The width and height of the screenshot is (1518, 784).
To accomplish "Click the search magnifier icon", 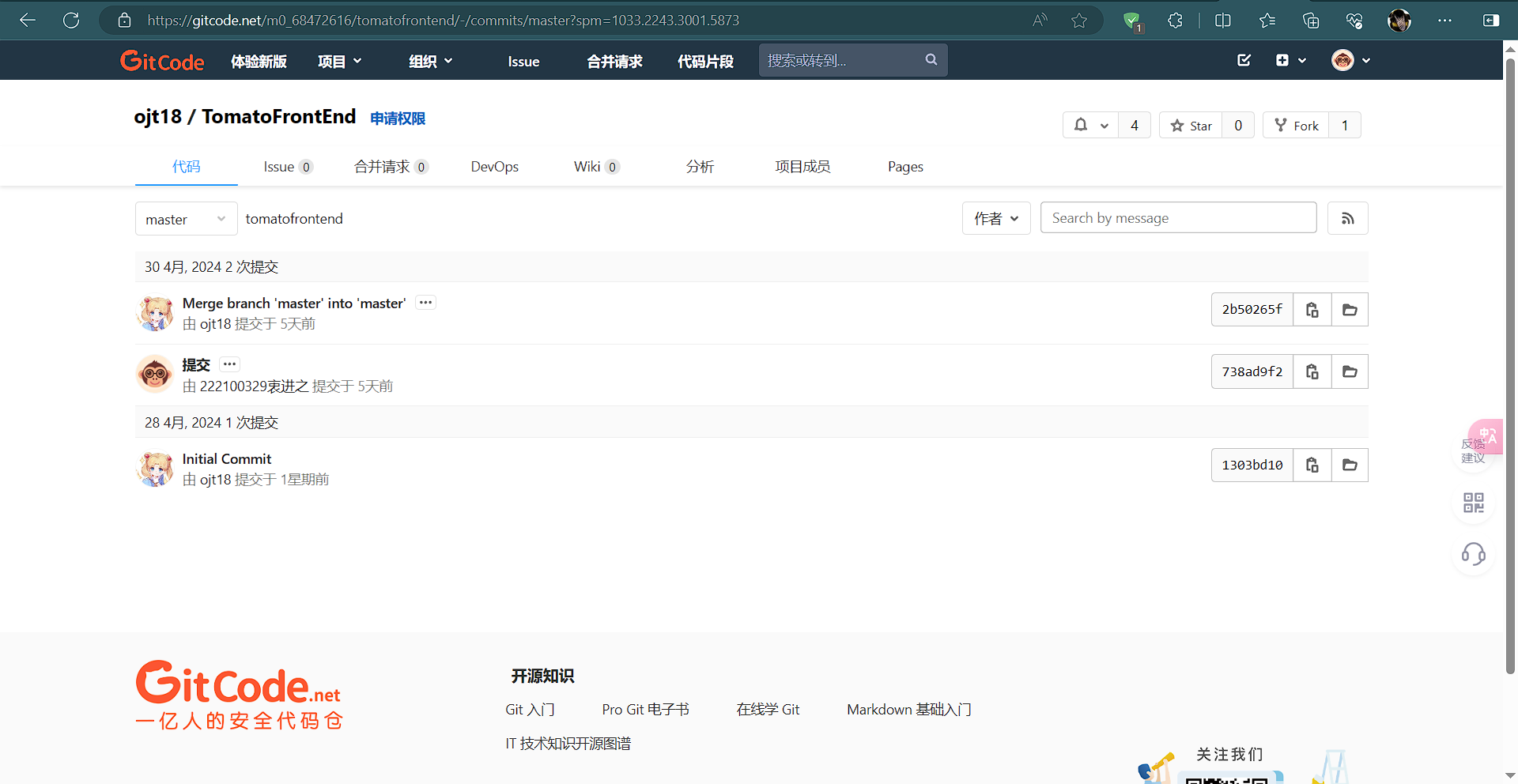I will coord(931,59).
